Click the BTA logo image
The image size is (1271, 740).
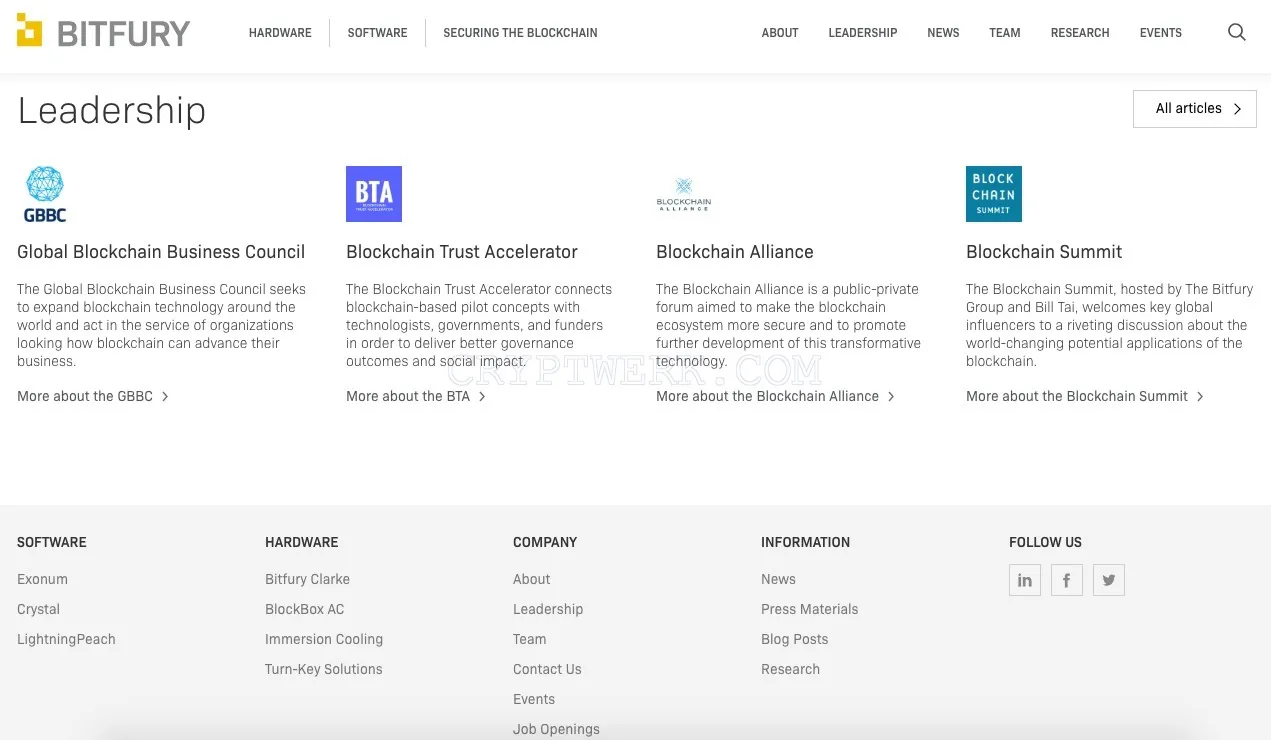point(374,194)
